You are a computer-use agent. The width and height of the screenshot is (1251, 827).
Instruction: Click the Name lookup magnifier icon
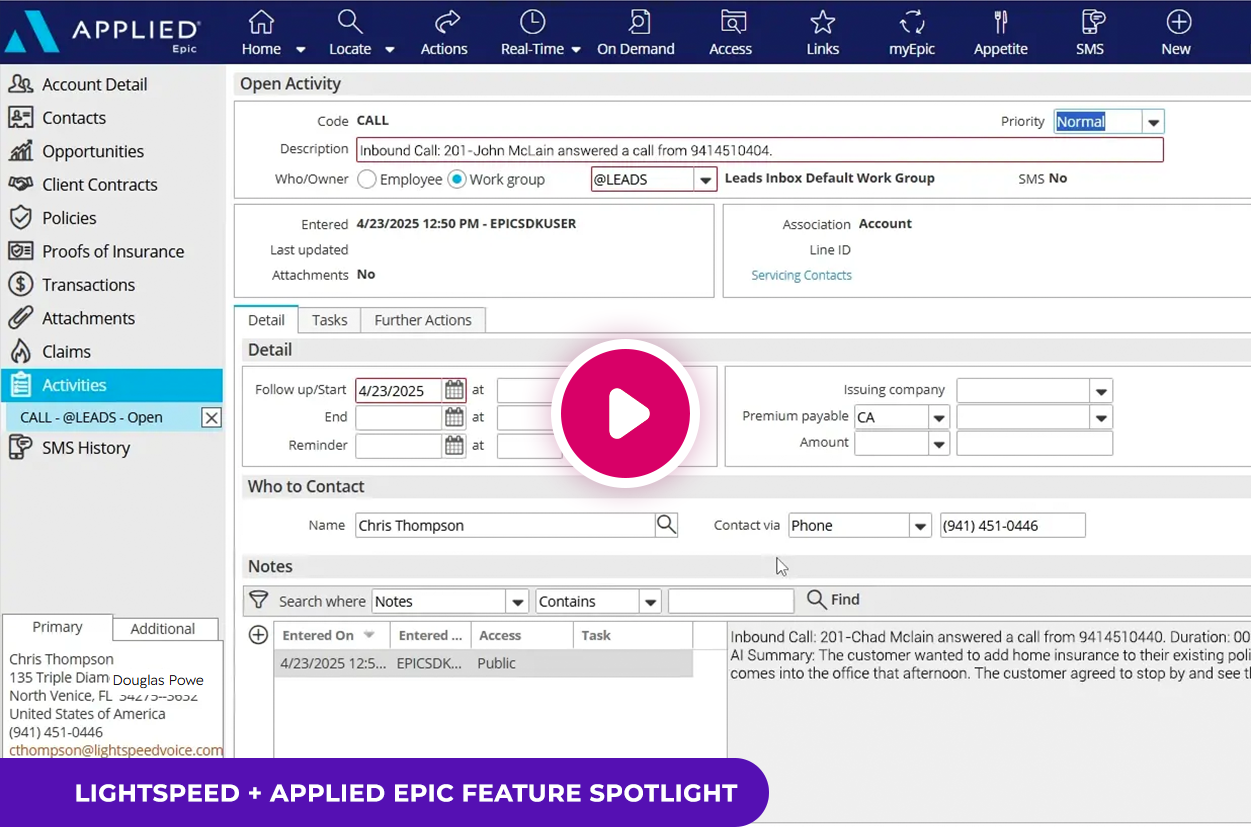(x=666, y=524)
